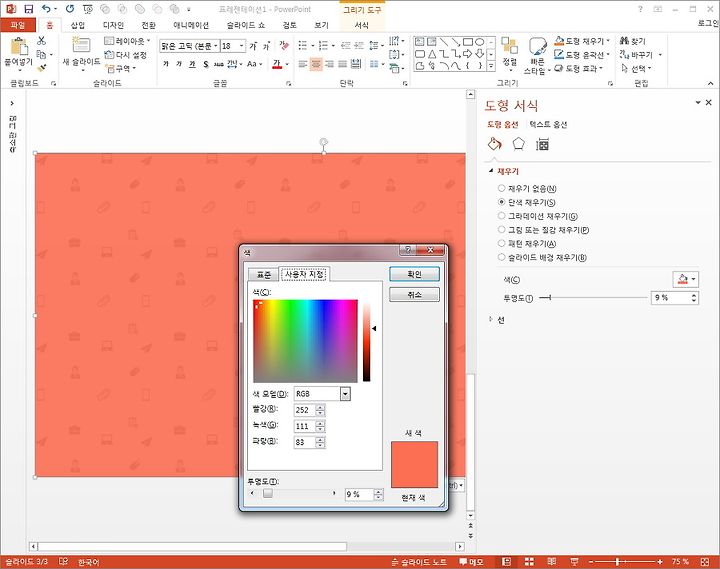The height and width of the screenshot is (569, 720).
Task: Select the right arrow shape in gallery
Action: point(467,54)
